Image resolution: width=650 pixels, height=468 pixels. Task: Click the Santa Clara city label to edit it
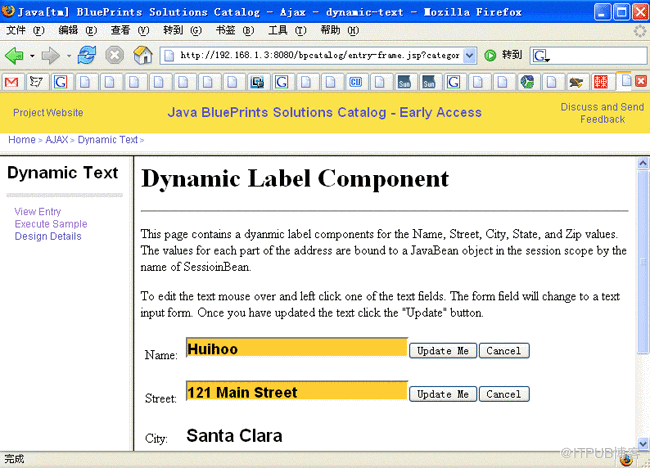tap(234, 436)
